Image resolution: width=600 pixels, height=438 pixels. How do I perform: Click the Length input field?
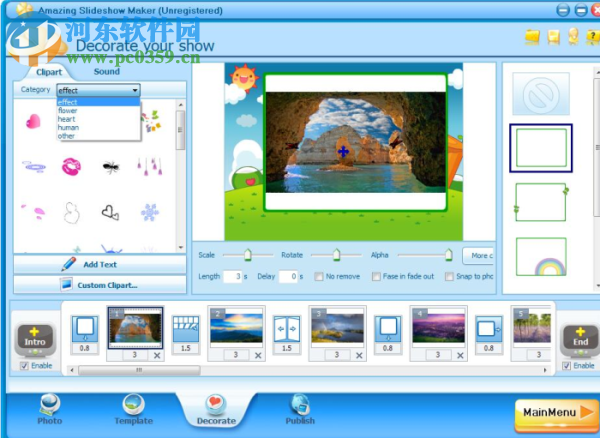[x=233, y=276]
